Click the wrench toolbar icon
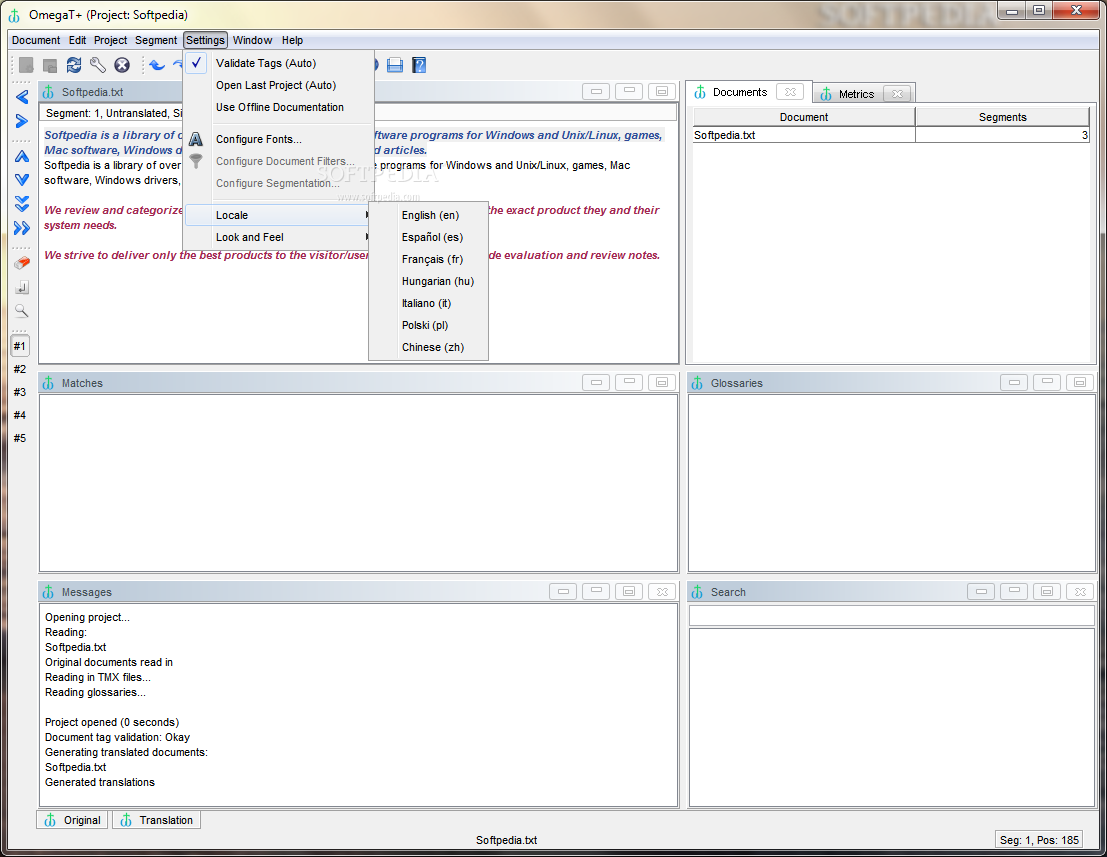 [97, 65]
